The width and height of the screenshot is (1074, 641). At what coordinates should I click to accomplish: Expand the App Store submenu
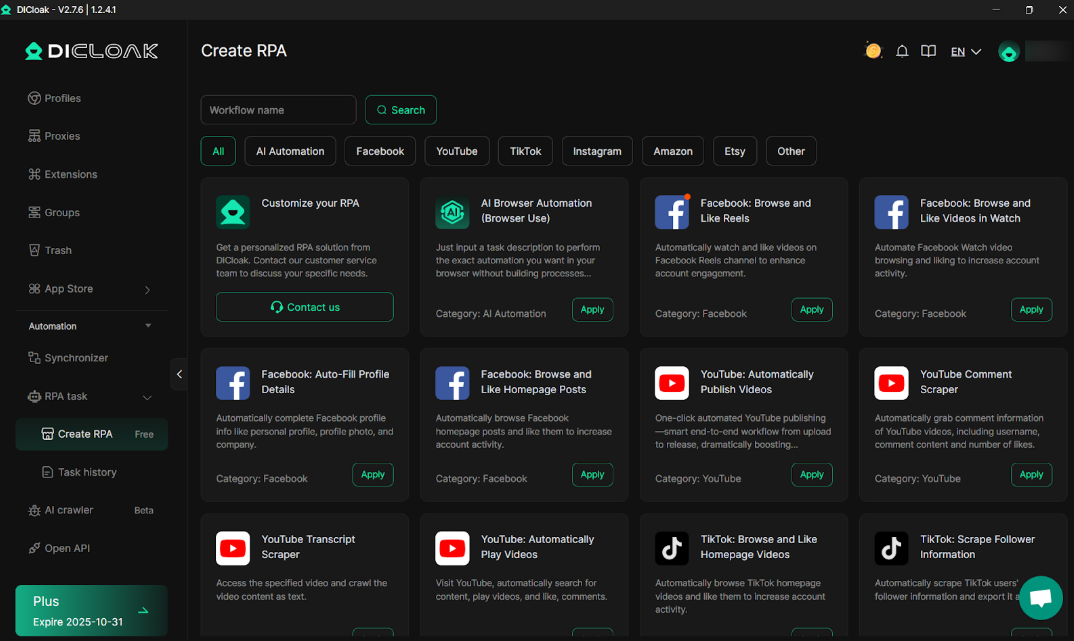(x=147, y=289)
